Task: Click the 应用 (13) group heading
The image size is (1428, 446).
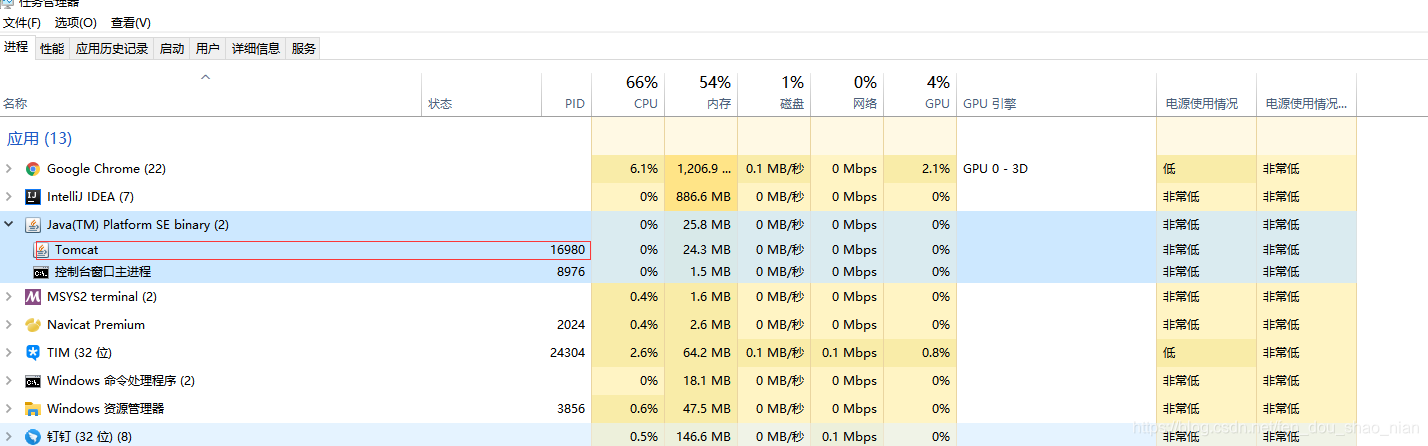Action: (40, 139)
